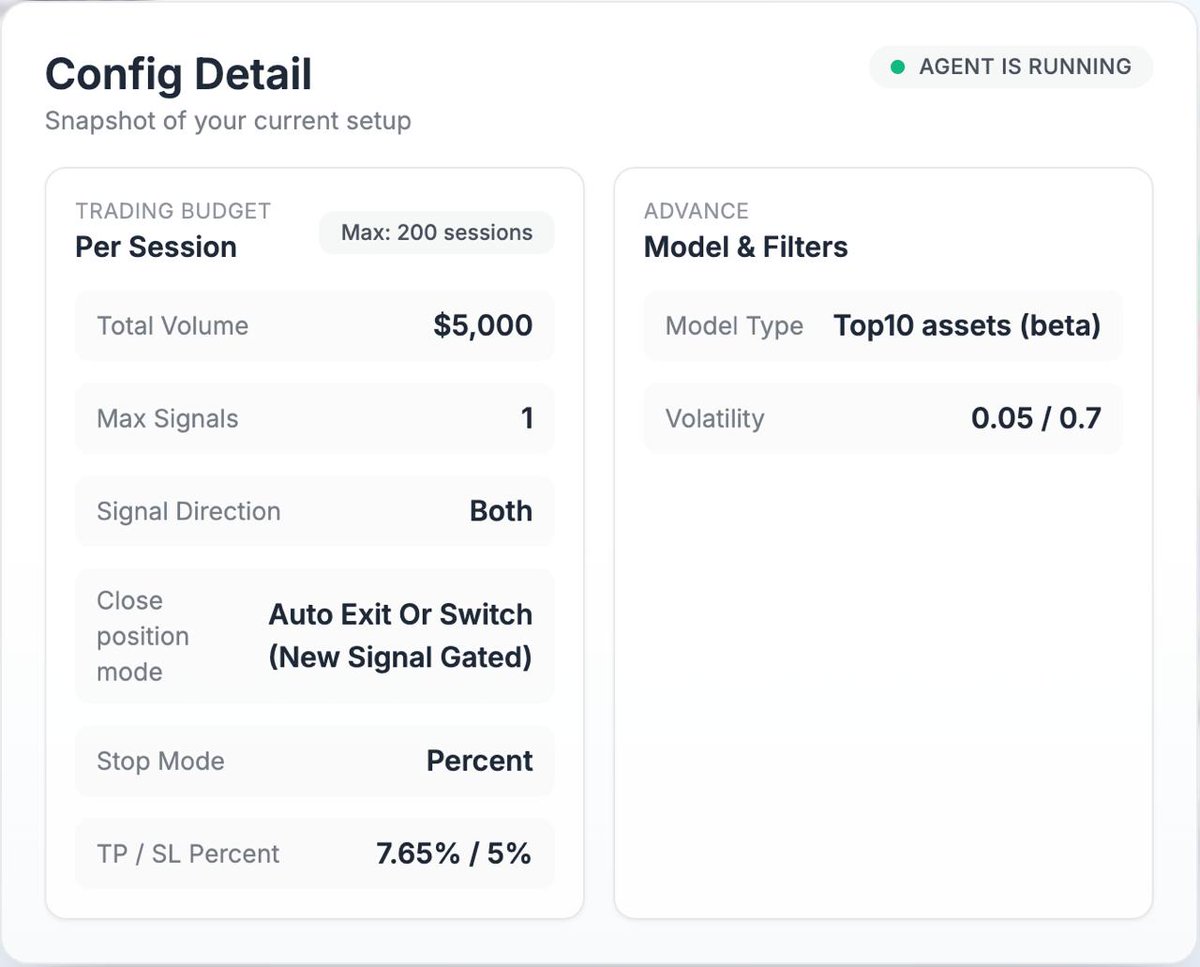Click the 7.65% / 5% value
This screenshot has height=967, width=1200.
coord(454,854)
